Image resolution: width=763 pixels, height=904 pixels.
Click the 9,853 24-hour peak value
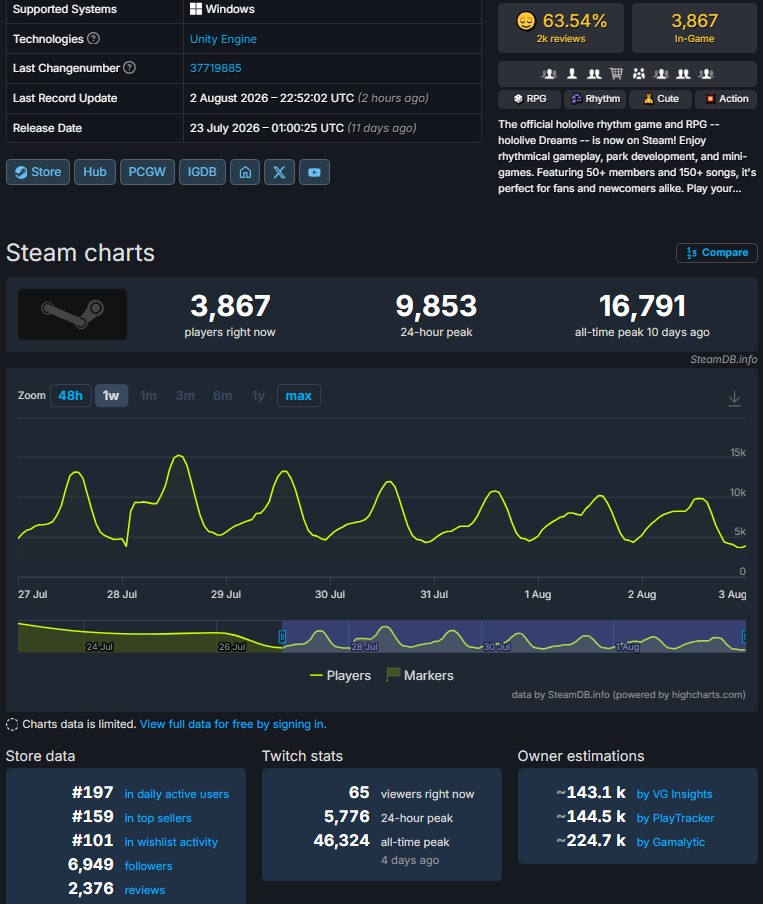(x=436, y=306)
